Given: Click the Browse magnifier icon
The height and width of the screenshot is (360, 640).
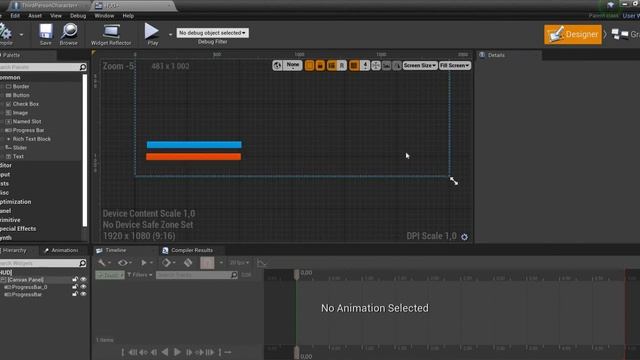Looking at the screenshot, I should click(x=69, y=31).
